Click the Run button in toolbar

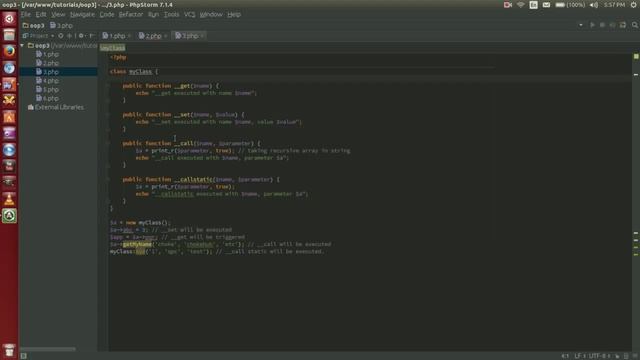click(x=592, y=25)
